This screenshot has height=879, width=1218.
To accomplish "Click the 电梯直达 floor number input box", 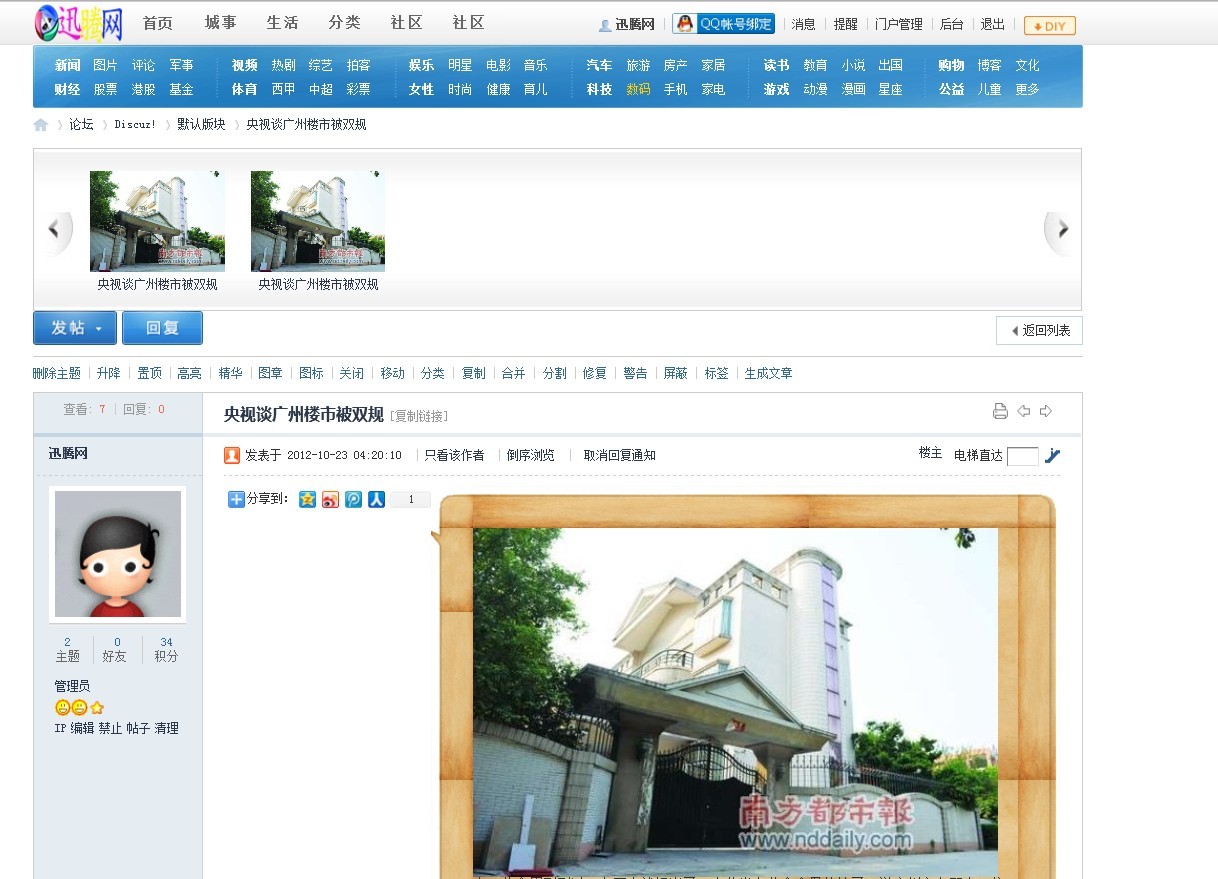I will point(1022,457).
